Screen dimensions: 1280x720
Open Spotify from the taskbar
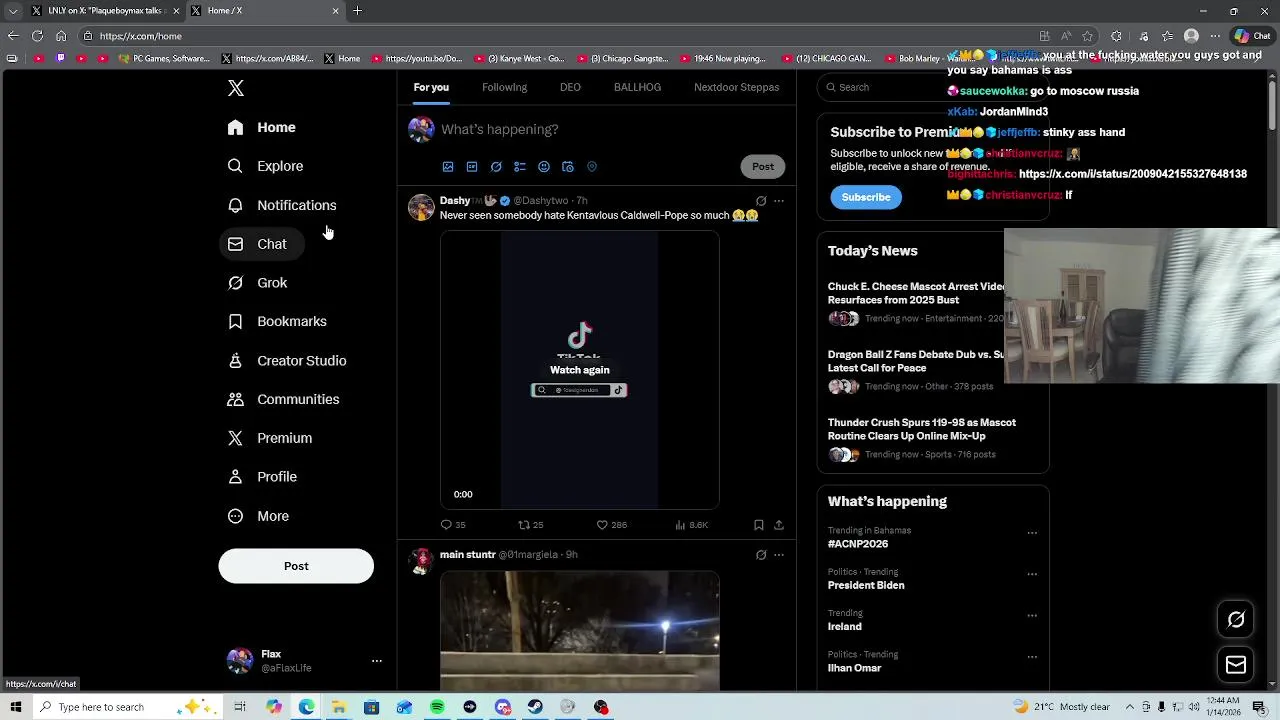[x=437, y=707]
